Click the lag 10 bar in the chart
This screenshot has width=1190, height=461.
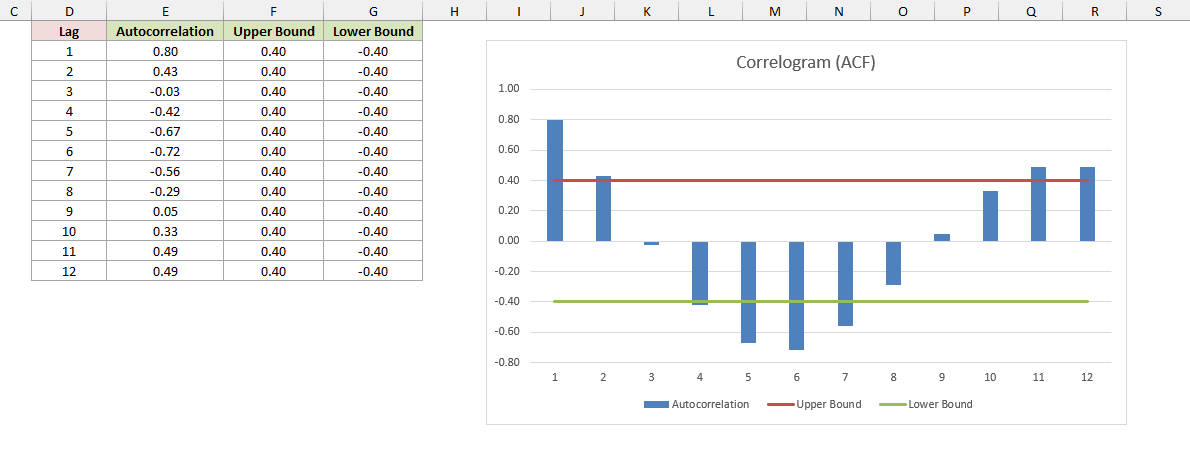pos(990,216)
